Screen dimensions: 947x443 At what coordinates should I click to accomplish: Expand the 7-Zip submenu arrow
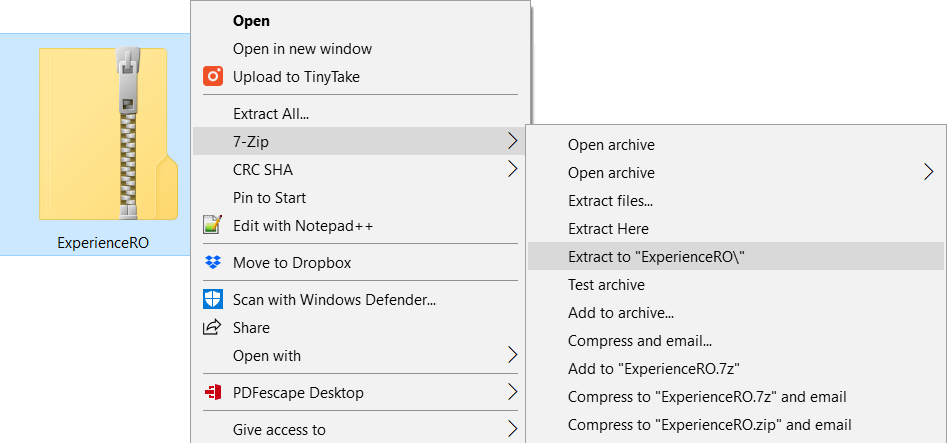pos(513,141)
